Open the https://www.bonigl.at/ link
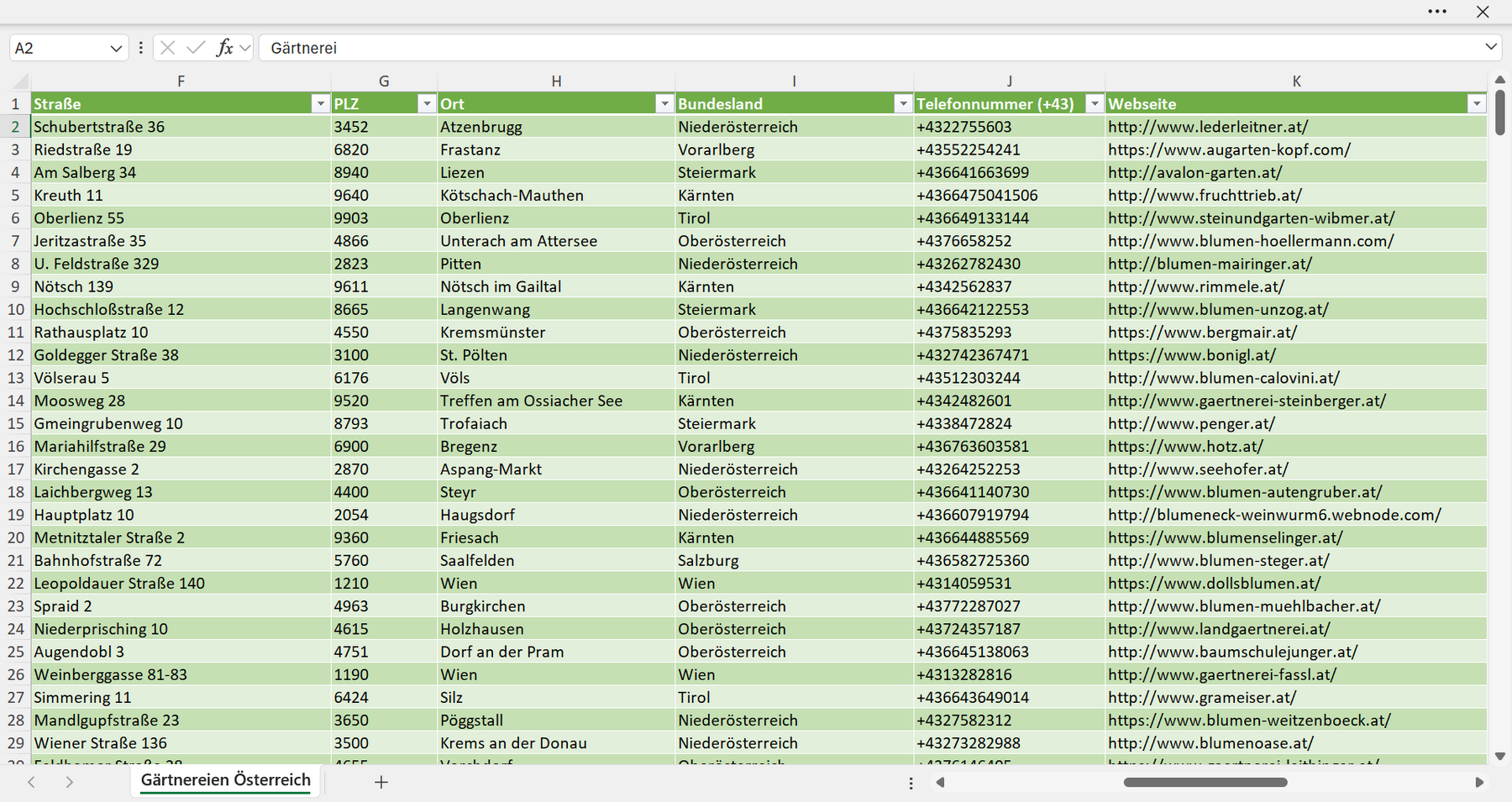The height and width of the screenshot is (802, 1512). coord(1191,355)
